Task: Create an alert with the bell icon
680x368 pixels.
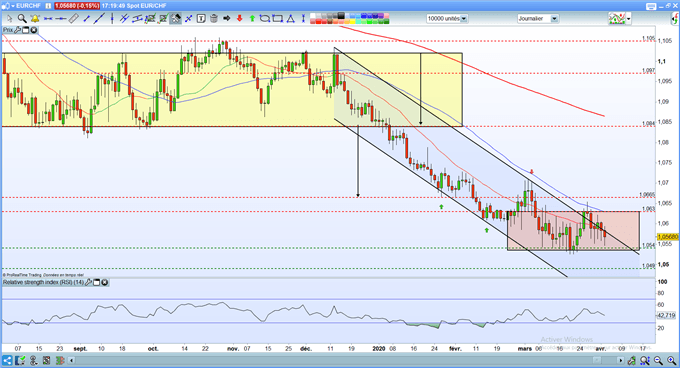Action: [x=35, y=18]
